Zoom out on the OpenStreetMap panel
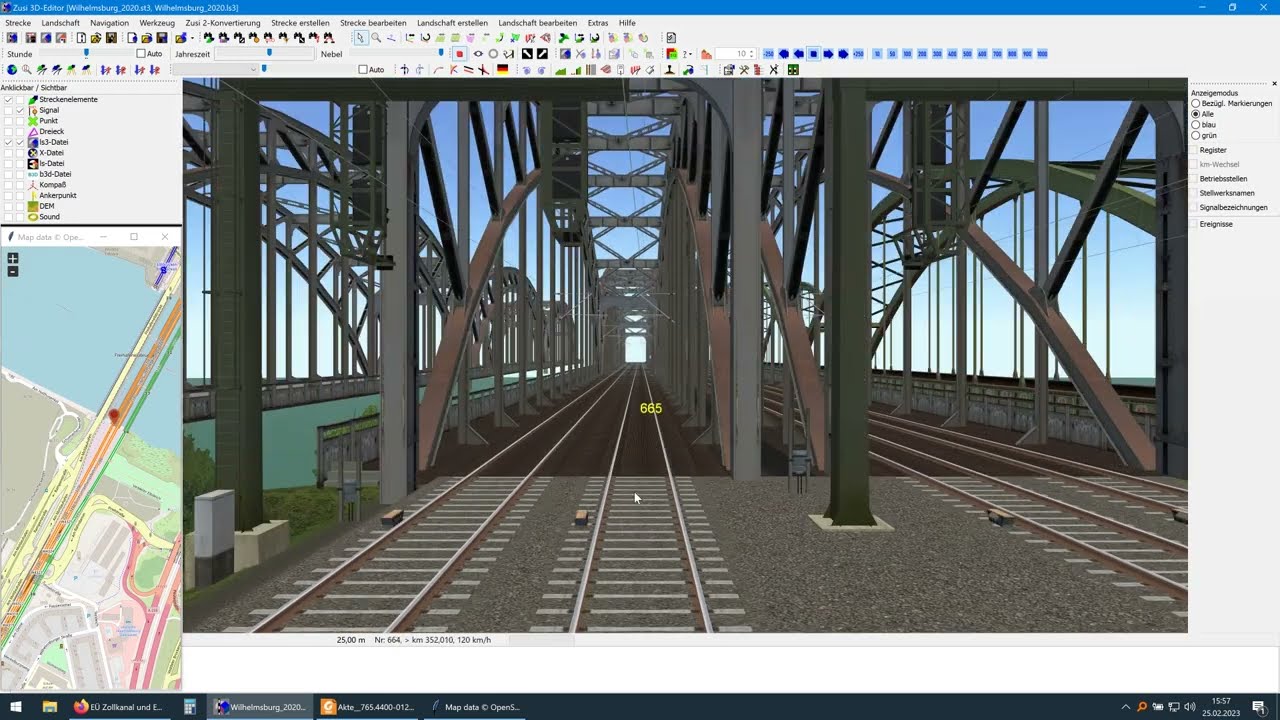 (x=13, y=271)
